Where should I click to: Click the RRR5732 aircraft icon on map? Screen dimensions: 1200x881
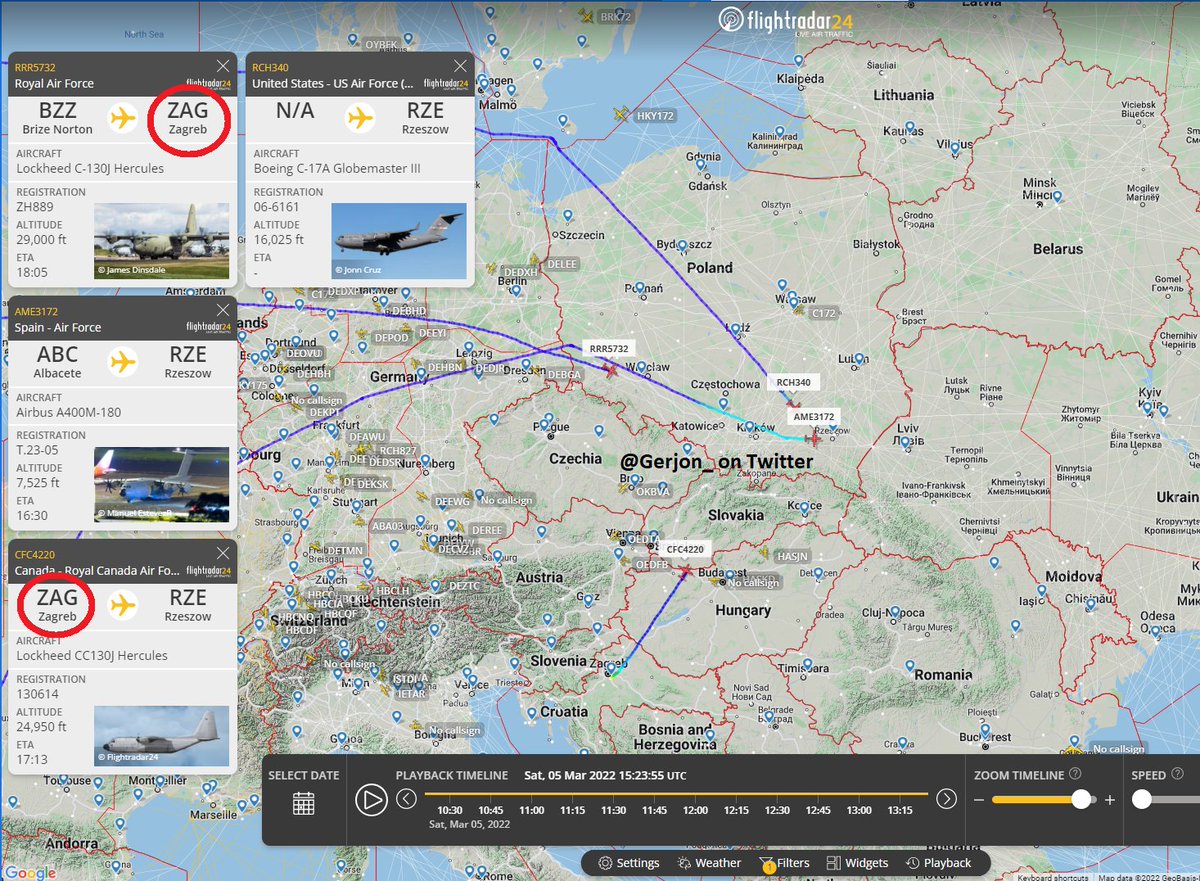pos(610,369)
